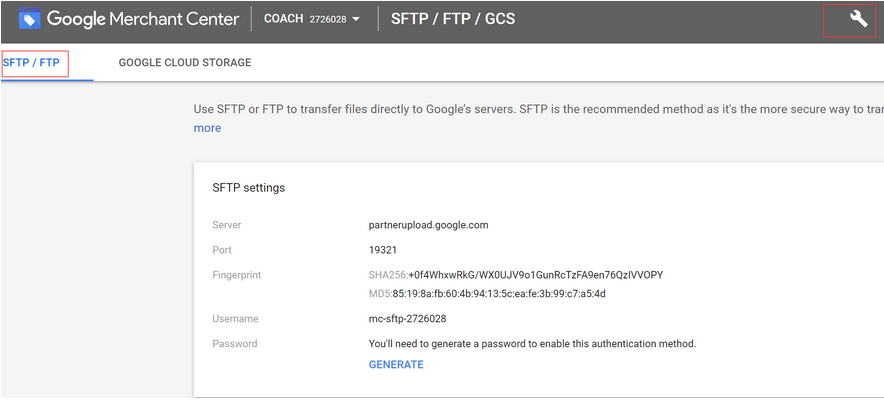The width and height of the screenshot is (884, 400).
Task: Open the Google Cloud Storage tab
Action: pyautogui.click(x=185, y=63)
